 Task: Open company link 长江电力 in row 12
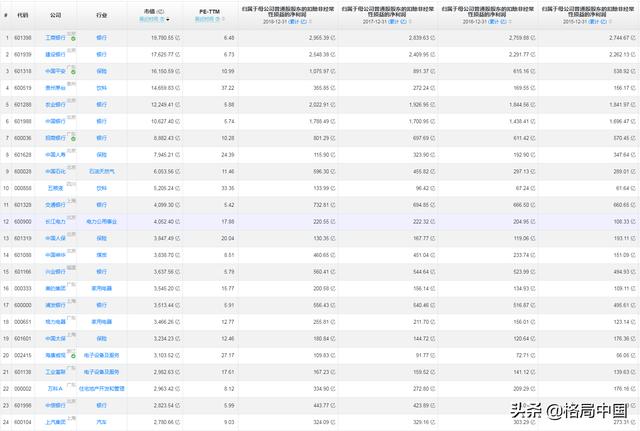55,222
